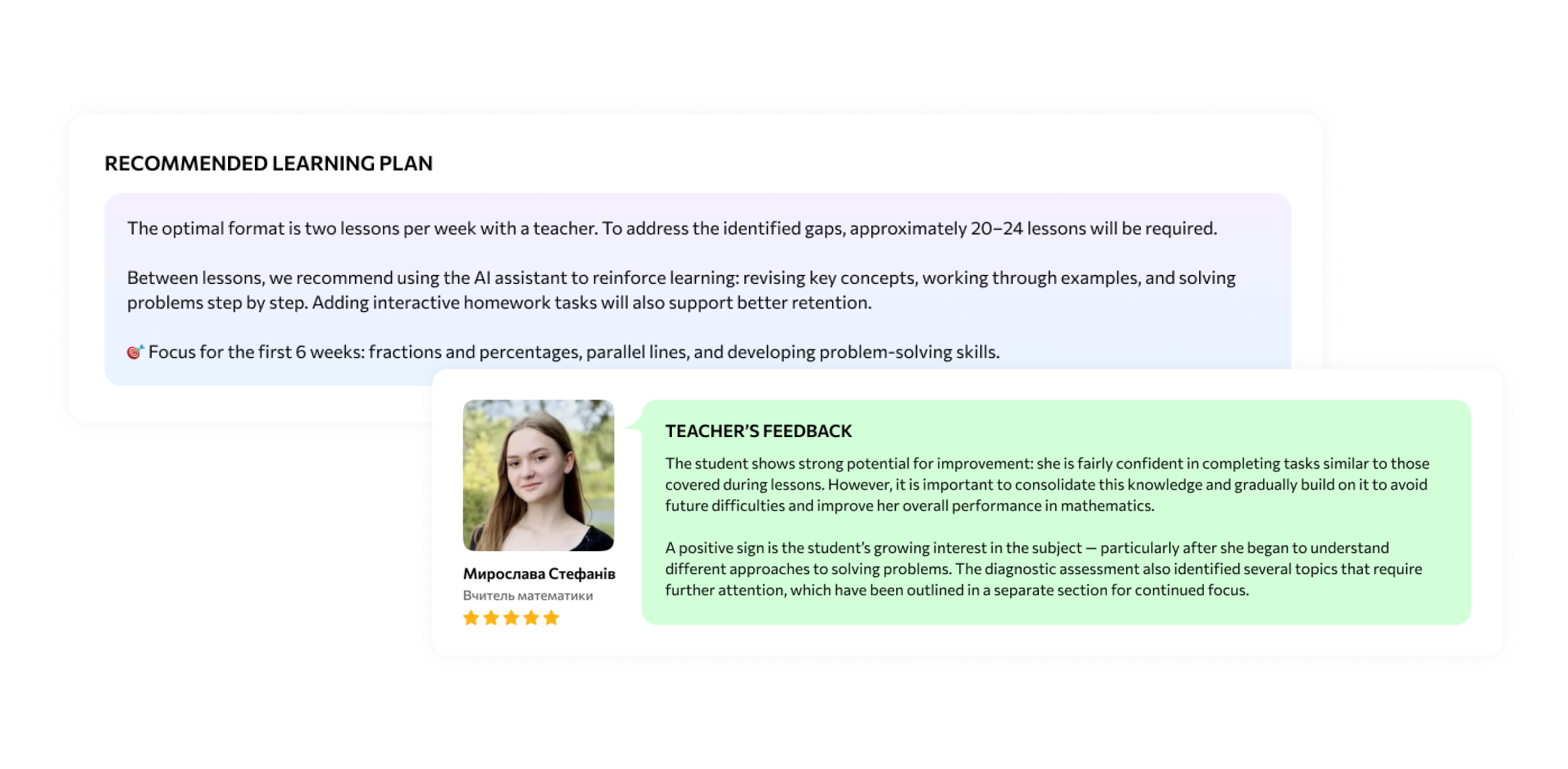Click the first rating star

[471, 618]
